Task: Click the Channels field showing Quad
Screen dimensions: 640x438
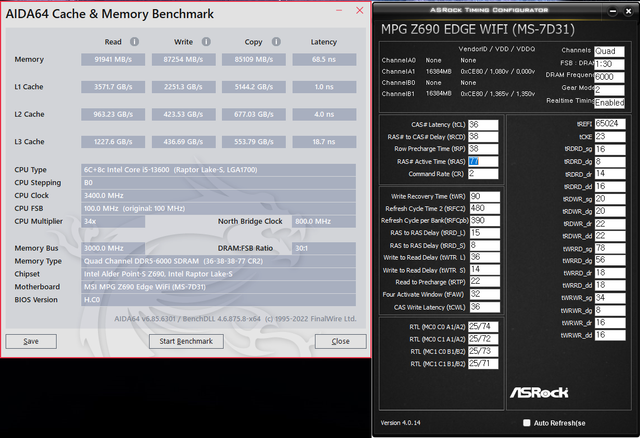Action: pos(609,51)
